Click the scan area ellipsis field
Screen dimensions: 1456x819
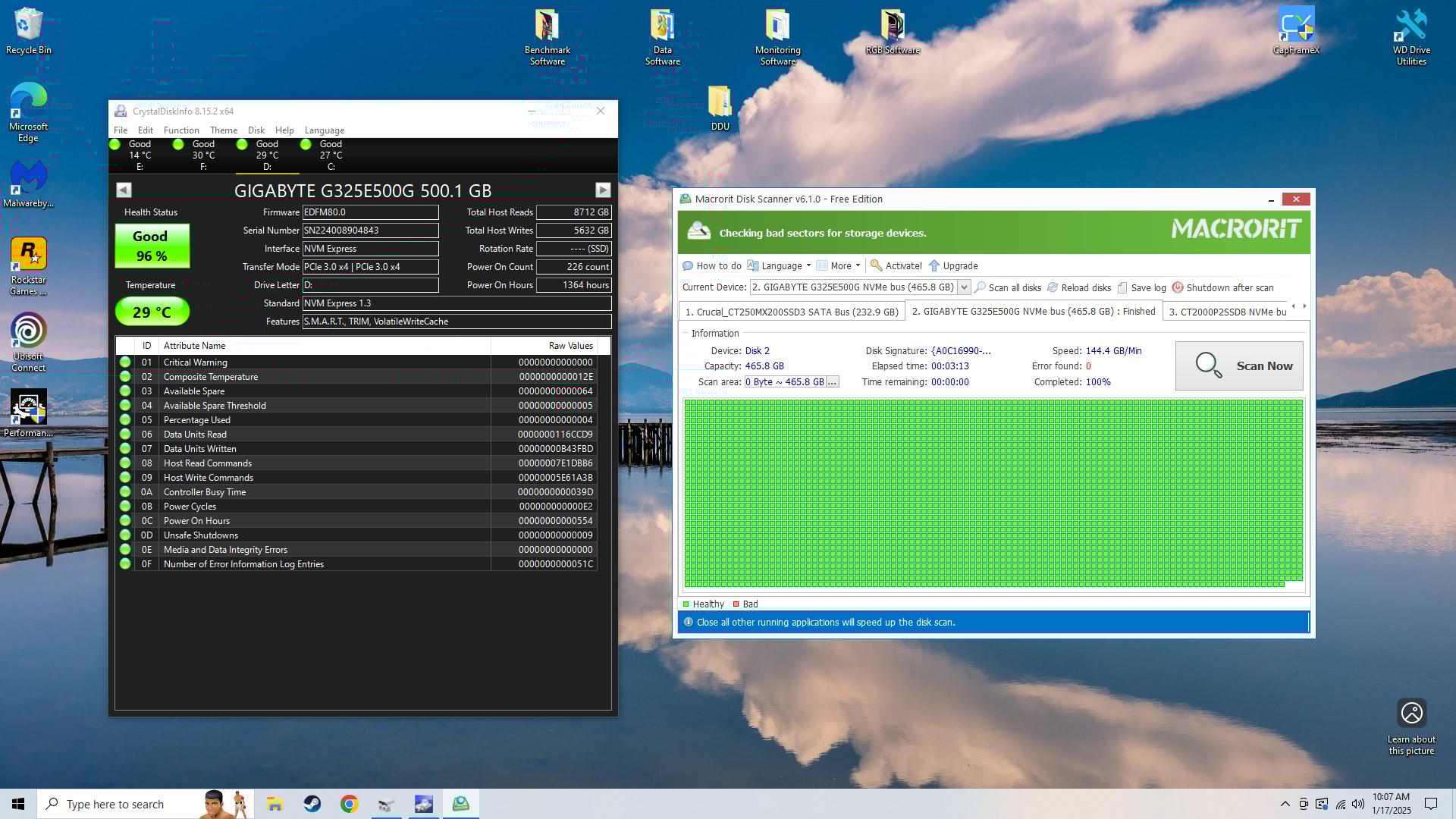pos(832,382)
